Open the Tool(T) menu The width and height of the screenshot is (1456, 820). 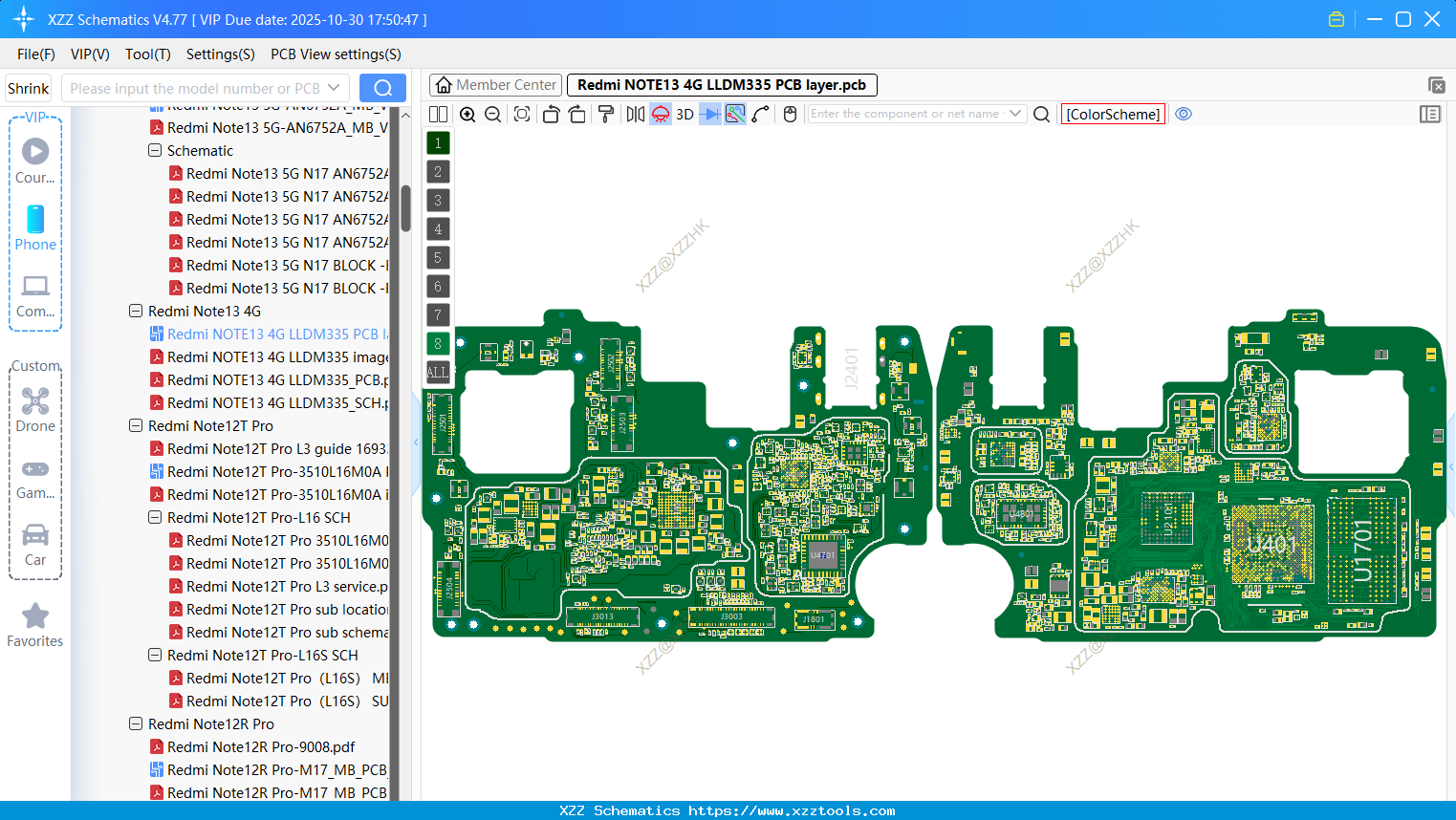[x=147, y=54]
